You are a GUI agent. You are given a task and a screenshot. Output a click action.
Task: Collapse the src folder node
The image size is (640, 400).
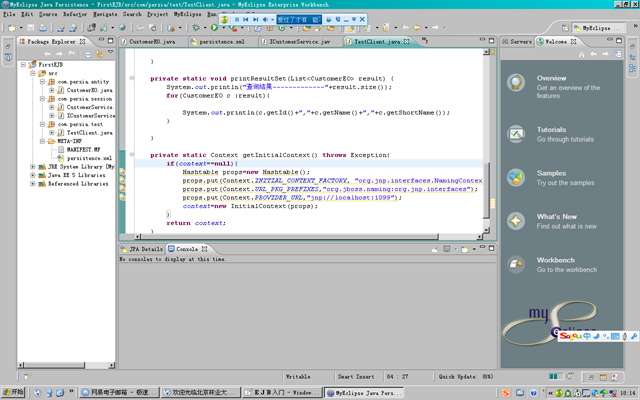pos(33,73)
